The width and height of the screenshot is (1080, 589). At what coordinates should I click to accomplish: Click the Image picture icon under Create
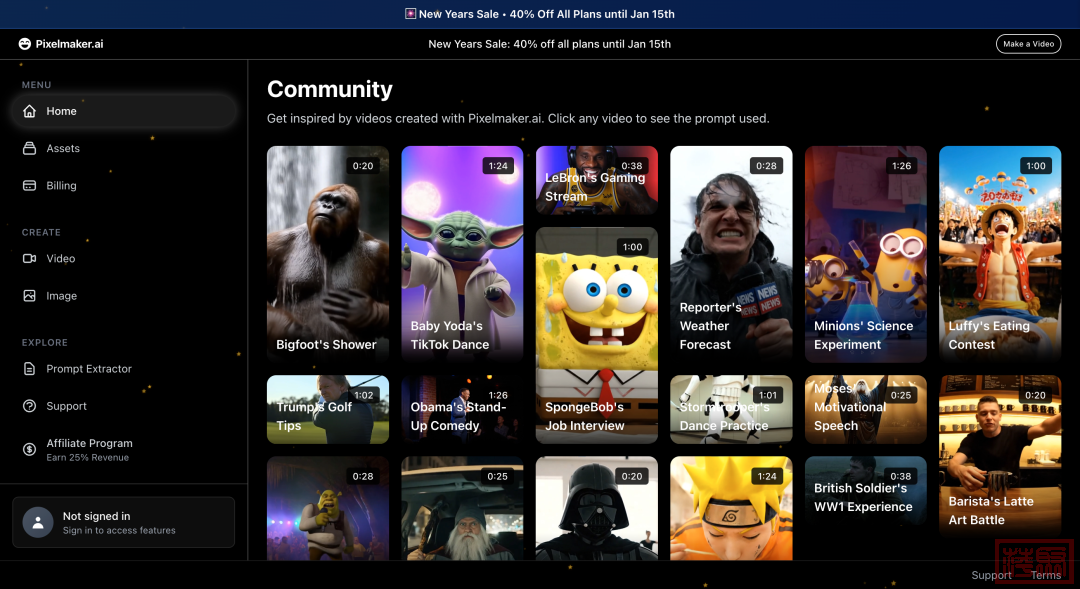click(x=30, y=296)
